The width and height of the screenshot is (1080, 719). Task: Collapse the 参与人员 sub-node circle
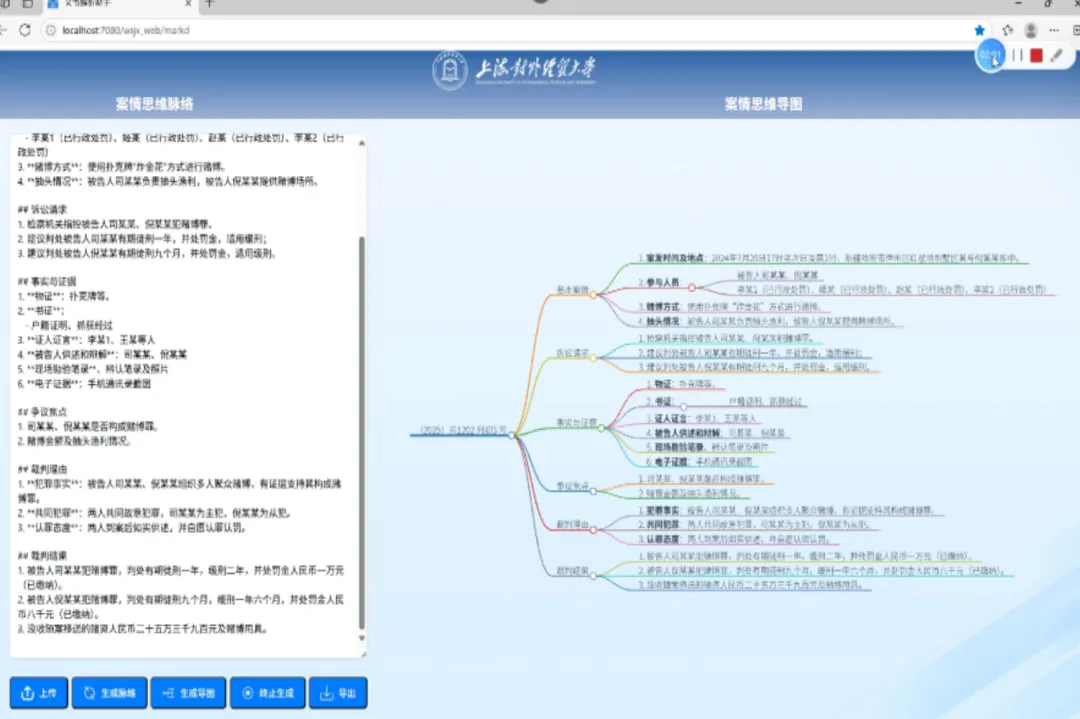[x=692, y=288]
